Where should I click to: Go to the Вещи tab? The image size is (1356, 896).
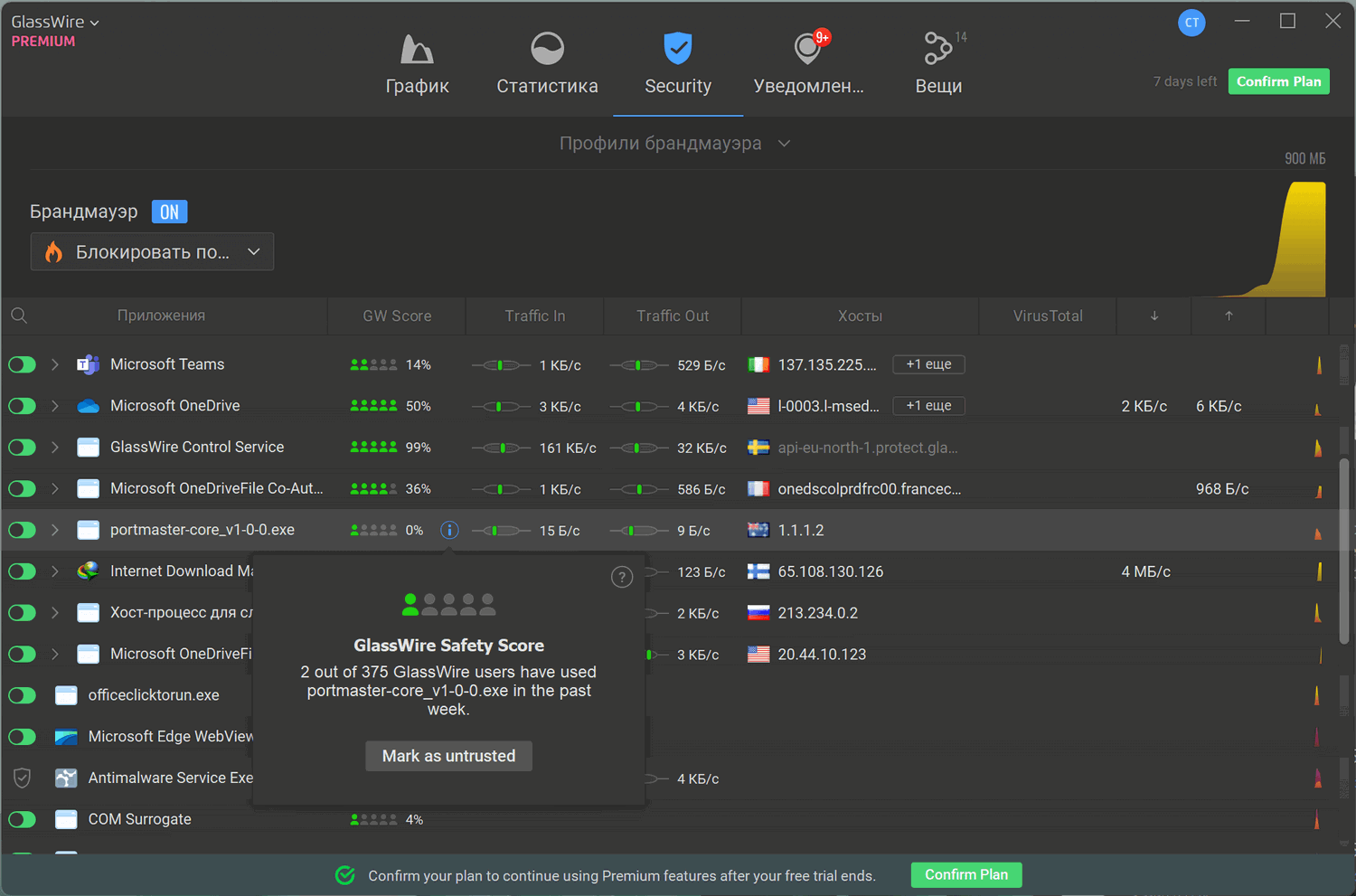point(938,65)
